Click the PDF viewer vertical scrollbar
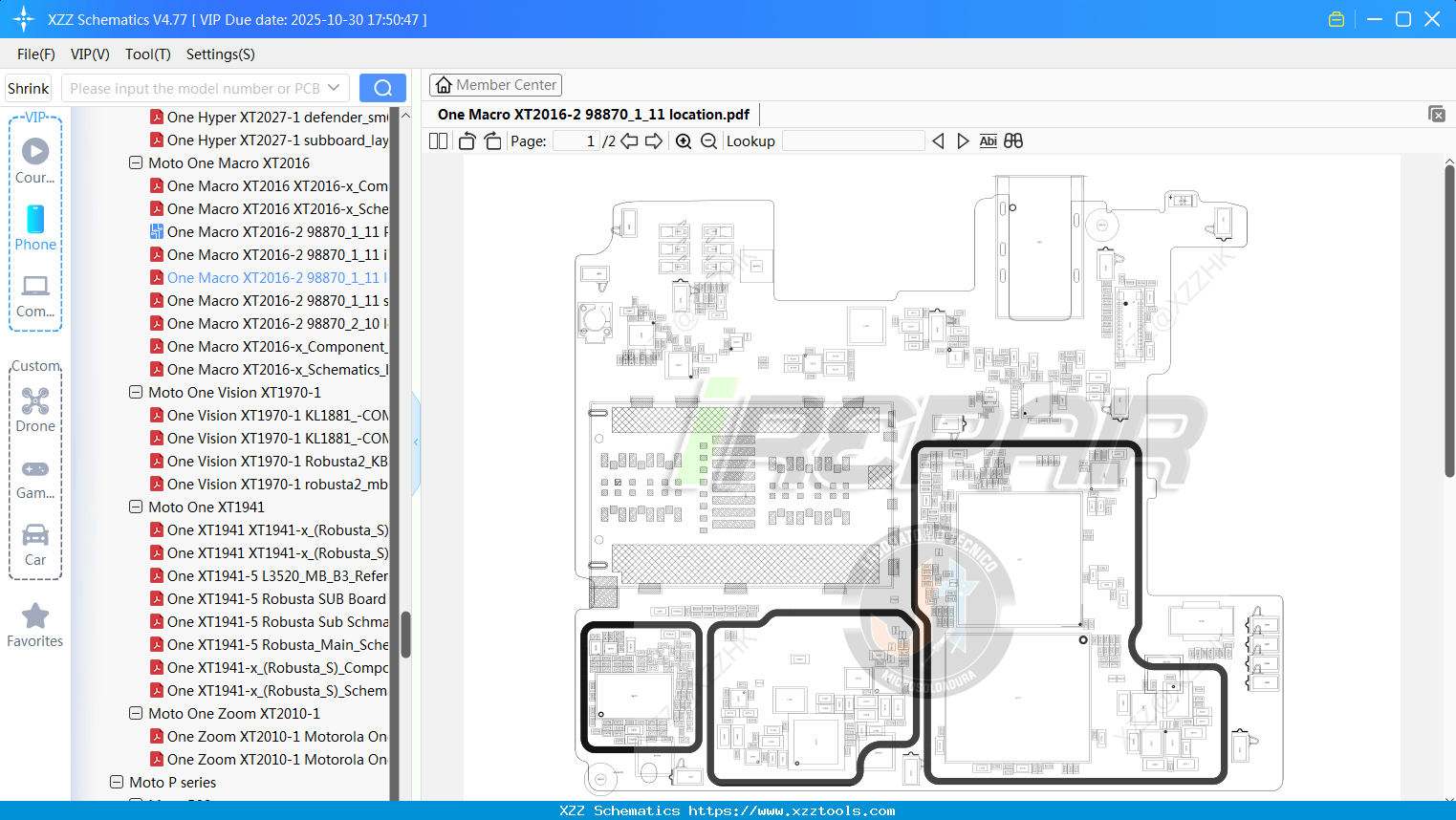Screen dimensions: 1456x820 [x=1449, y=321]
